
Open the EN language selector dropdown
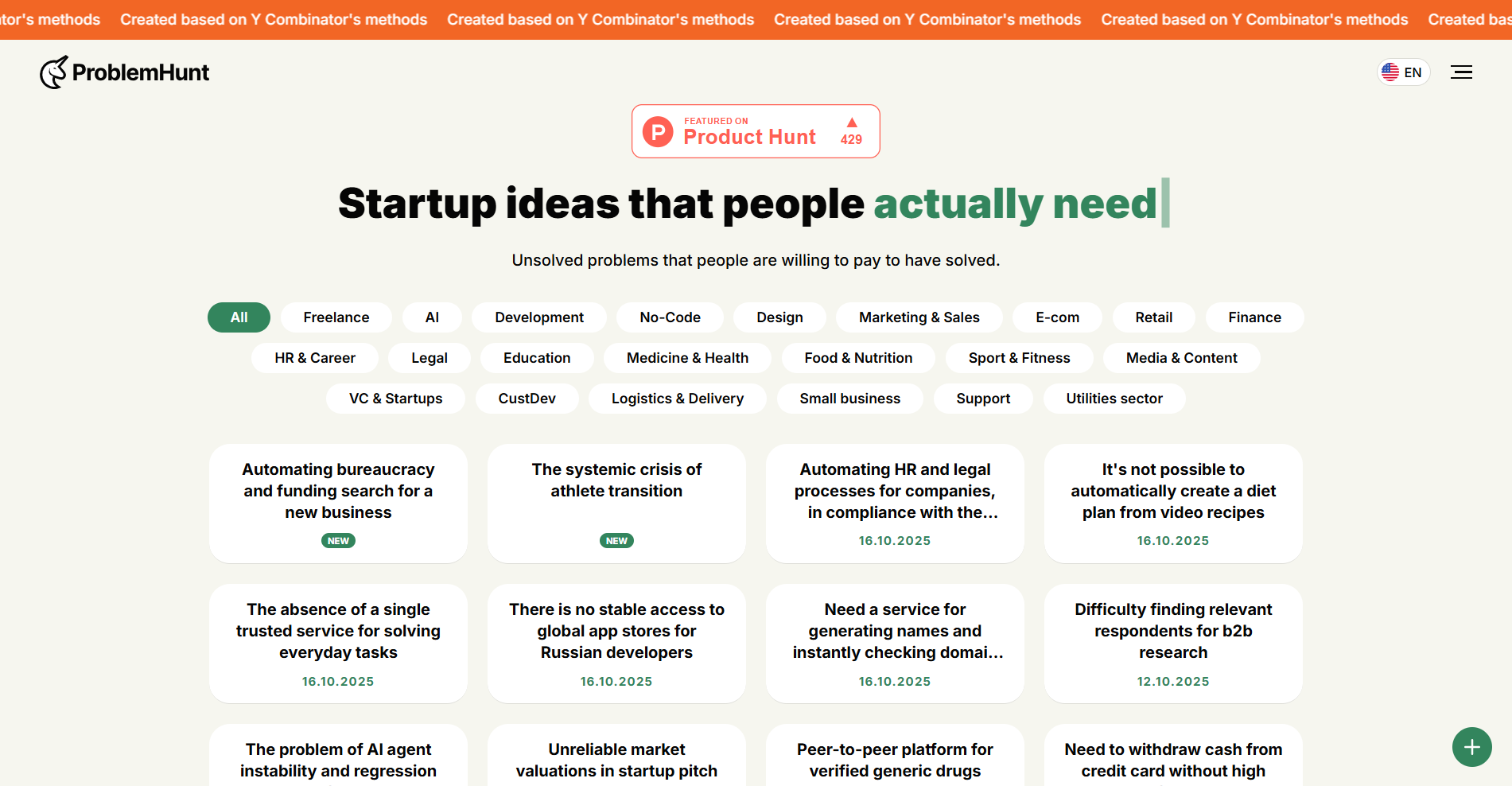[x=1404, y=72]
